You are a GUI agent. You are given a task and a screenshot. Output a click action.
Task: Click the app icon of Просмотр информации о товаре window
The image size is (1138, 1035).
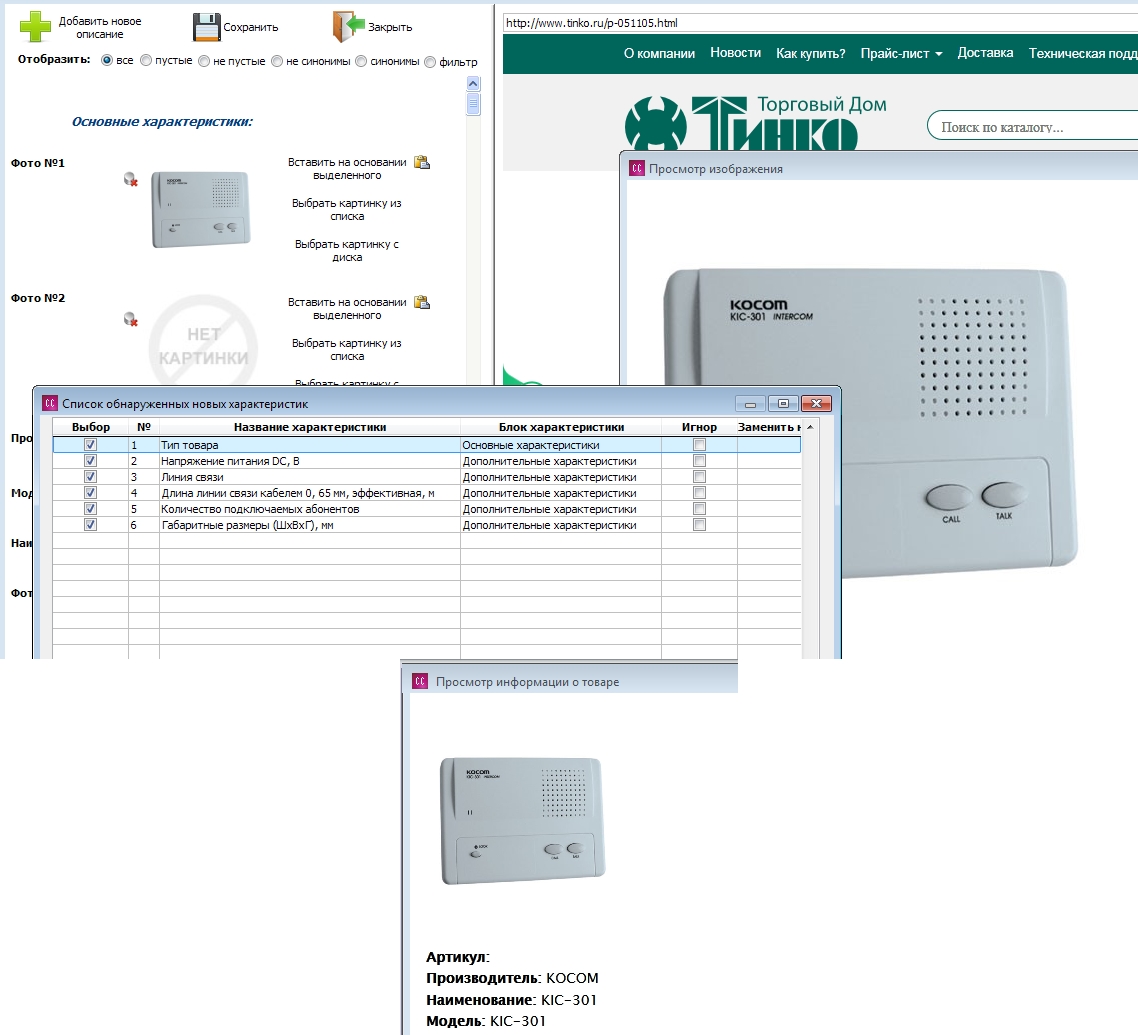[419, 682]
